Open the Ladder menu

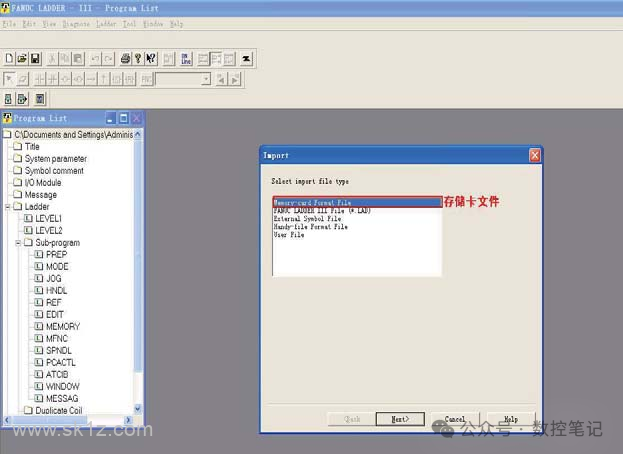(x=106, y=24)
